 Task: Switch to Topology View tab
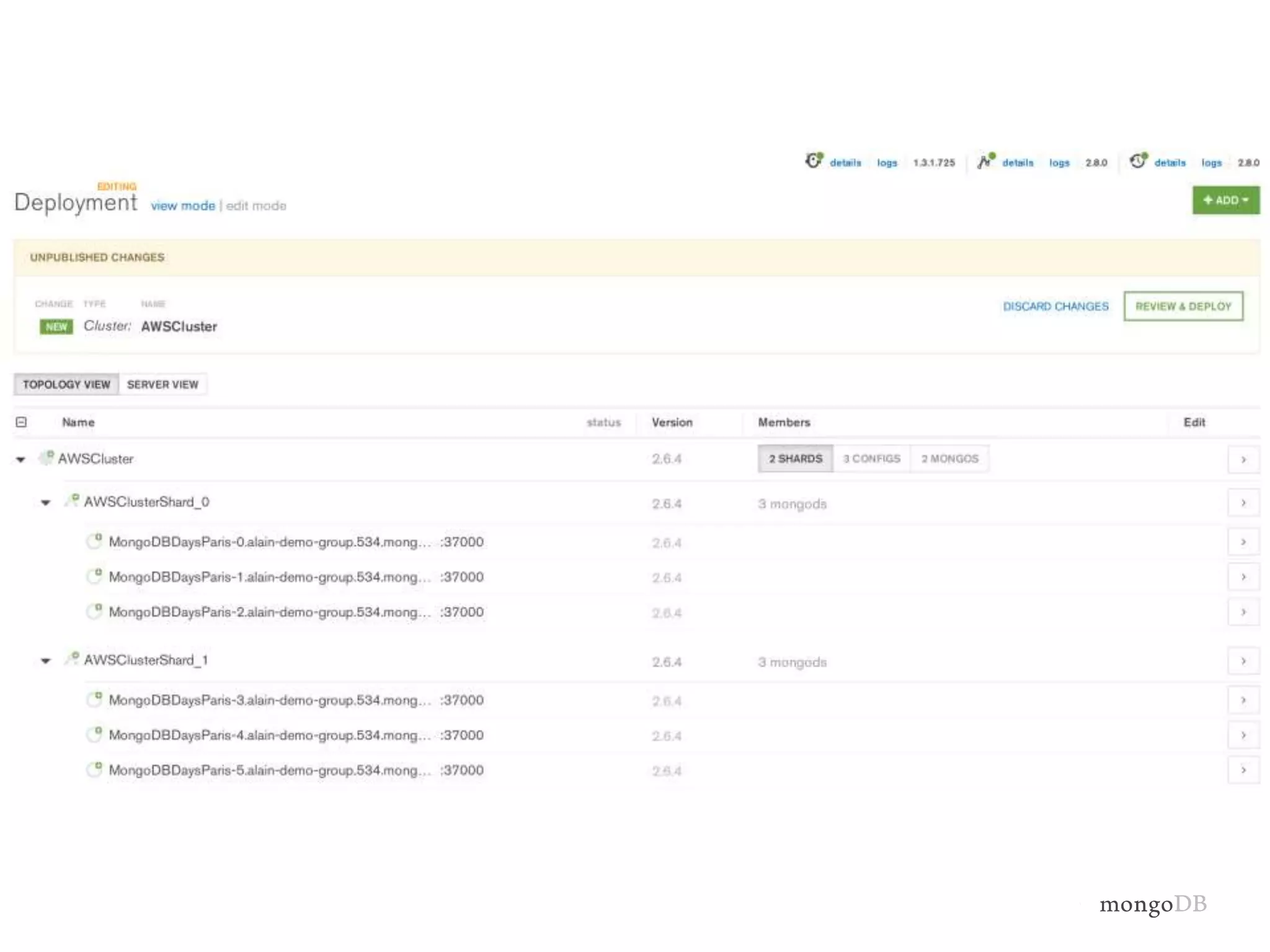pyautogui.click(x=66, y=384)
